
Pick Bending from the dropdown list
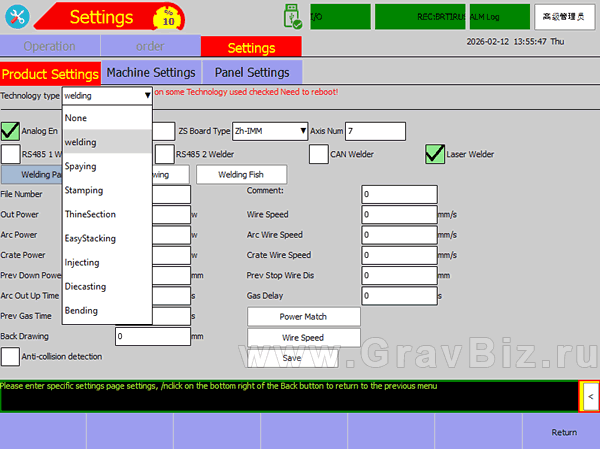[x=81, y=311]
